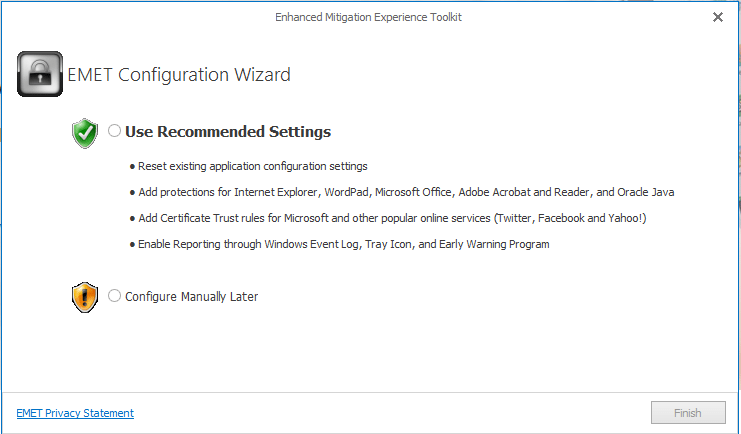Select the Configure Manually Later radio button
741x434 pixels.
[115, 296]
